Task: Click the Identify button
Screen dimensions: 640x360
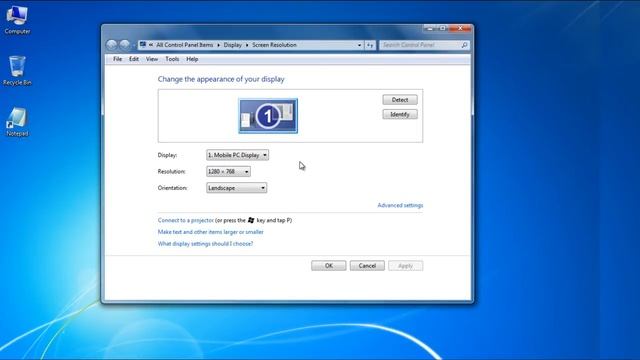Action: click(400, 114)
